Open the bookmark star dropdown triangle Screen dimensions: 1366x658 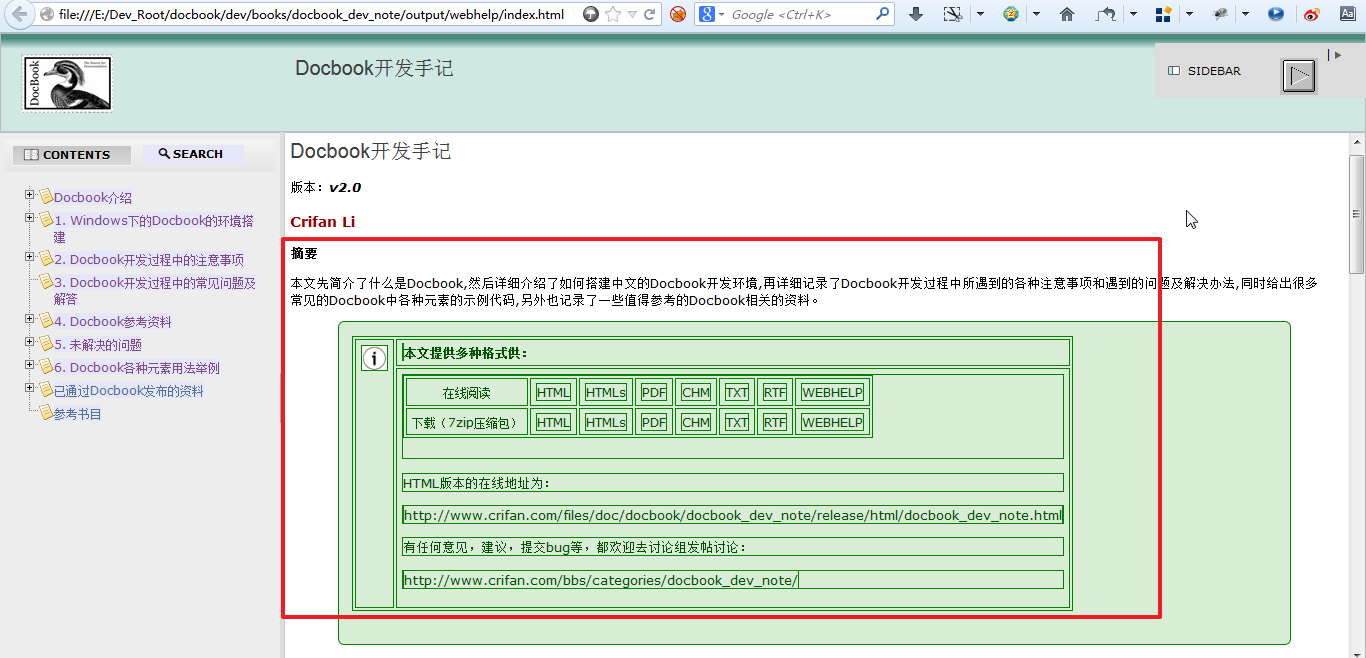coord(633,14)
